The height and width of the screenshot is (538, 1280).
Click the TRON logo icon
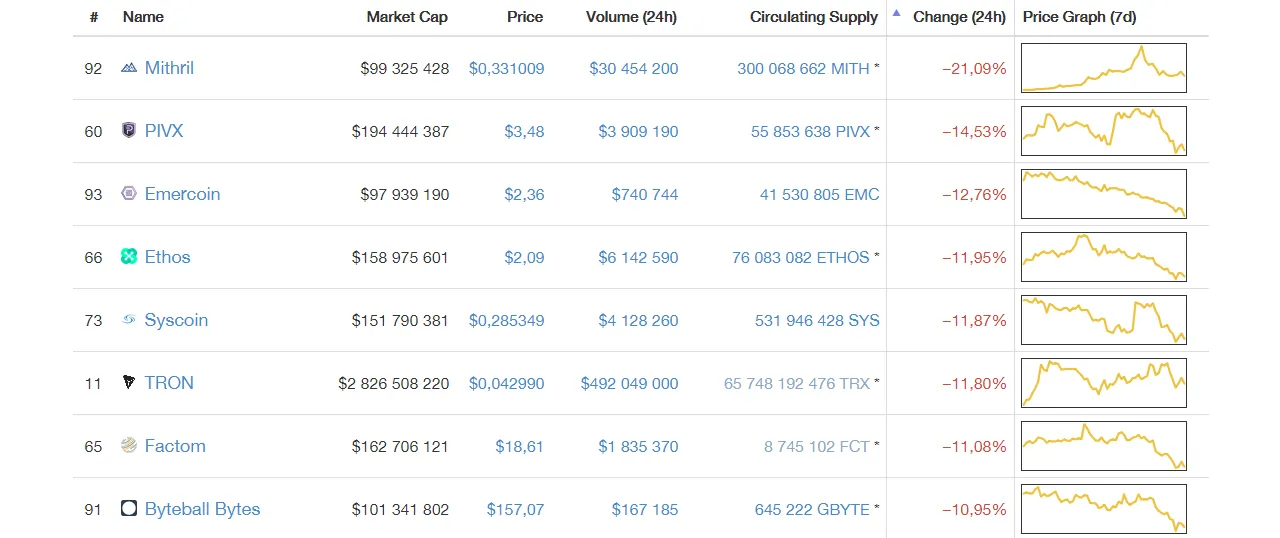[128, 383]
